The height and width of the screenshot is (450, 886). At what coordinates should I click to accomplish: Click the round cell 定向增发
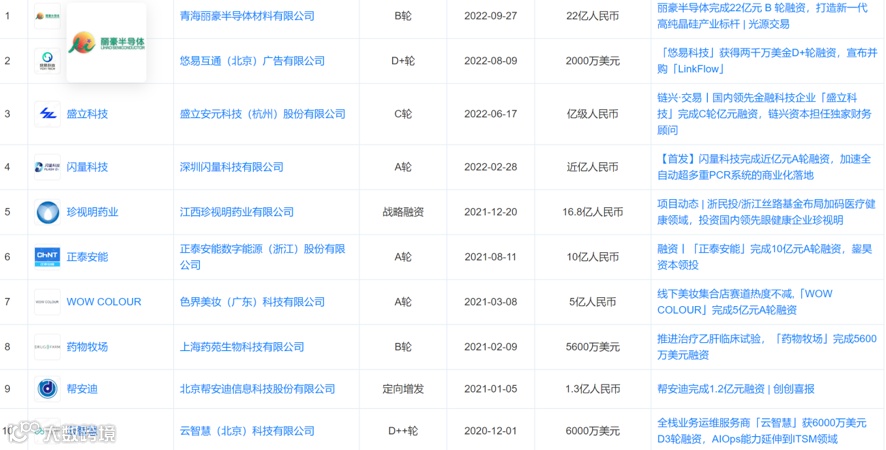click(403, 389)
